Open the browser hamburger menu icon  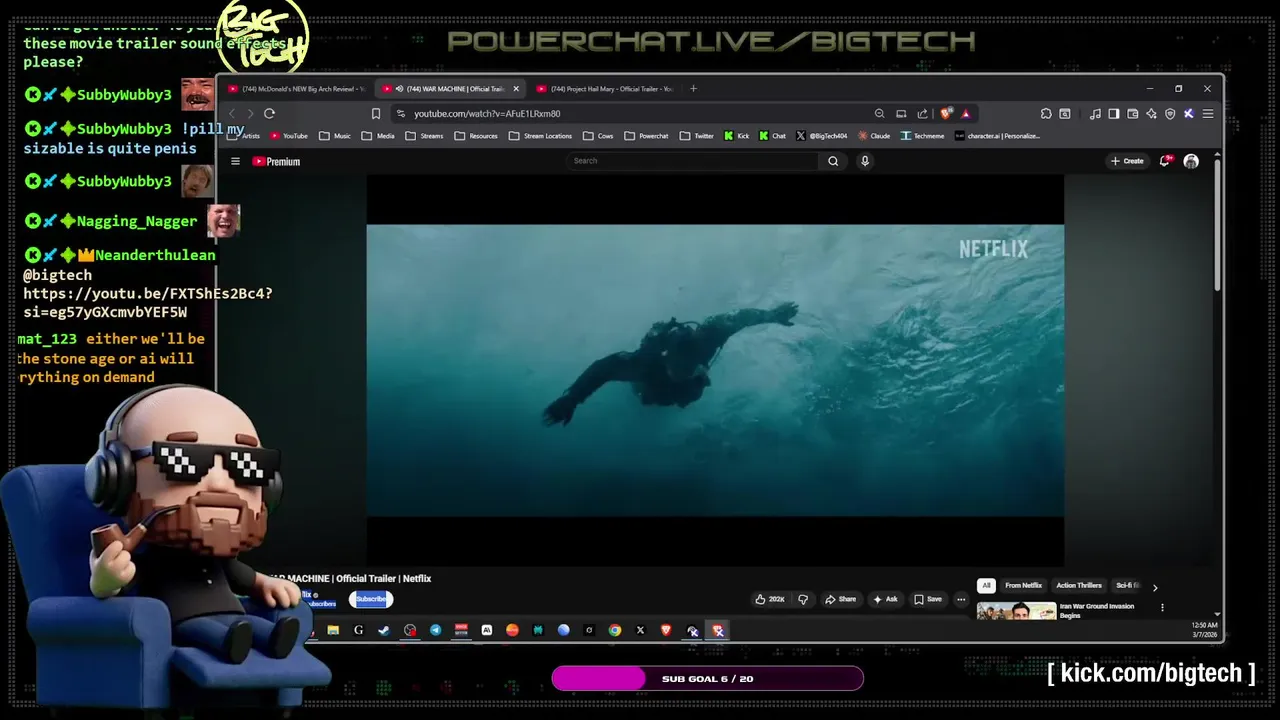(1208, 114)
